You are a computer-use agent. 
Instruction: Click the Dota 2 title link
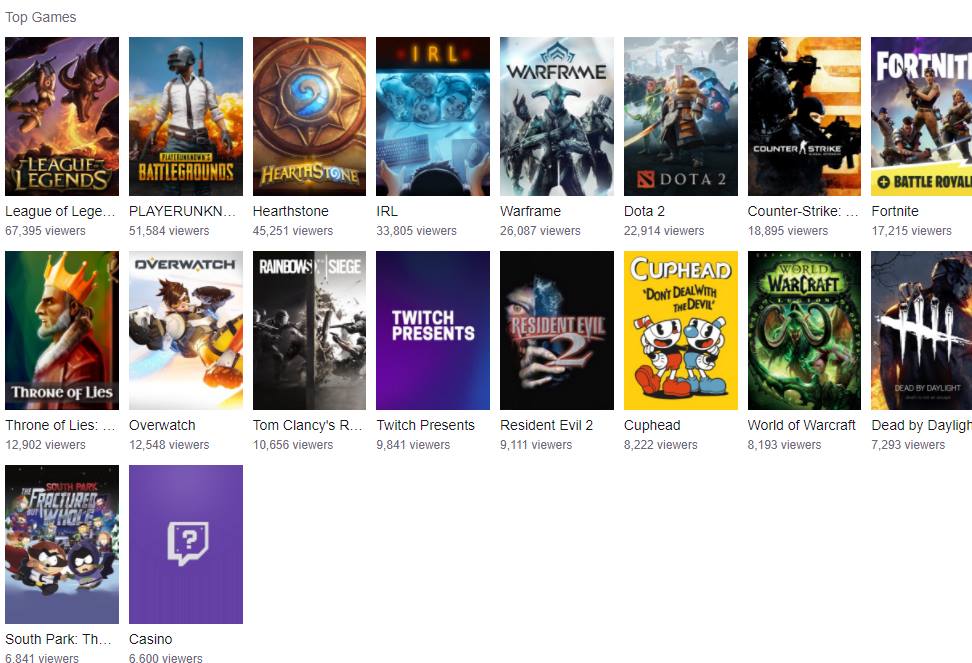tap(644, 211)
